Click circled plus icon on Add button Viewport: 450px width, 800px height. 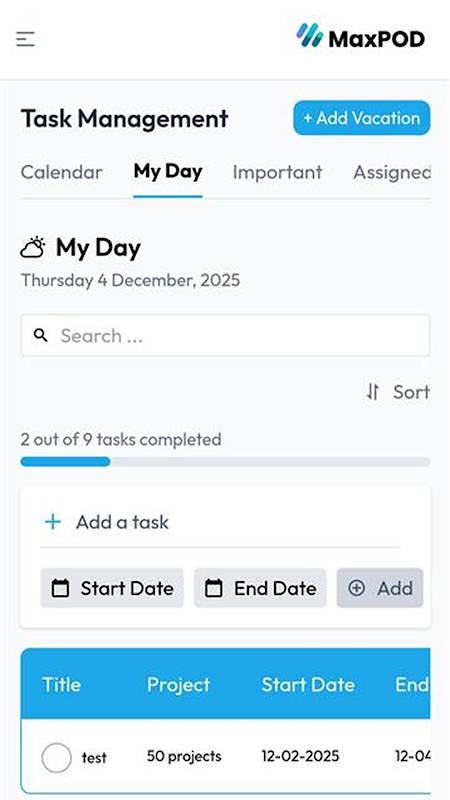point(356,588)
